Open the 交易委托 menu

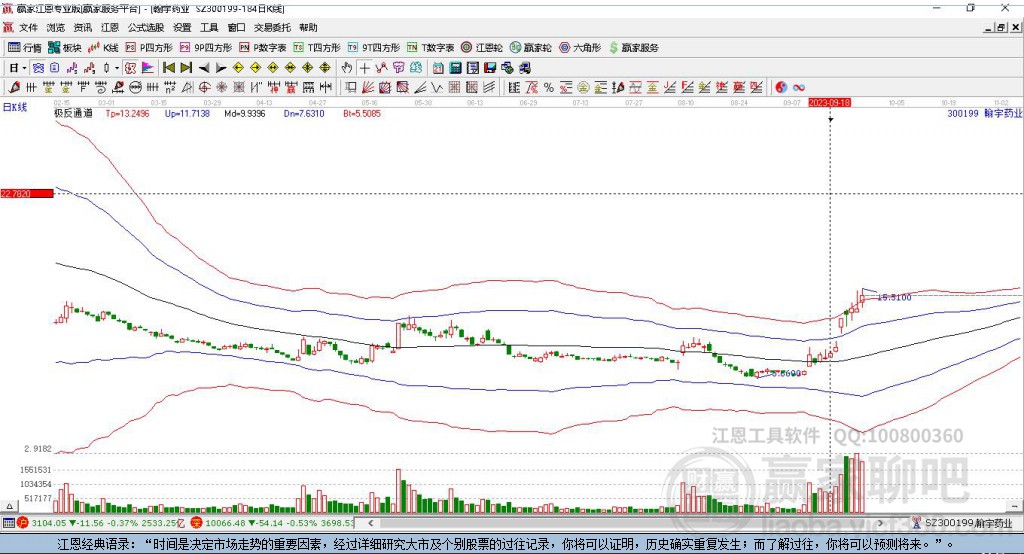272,27
